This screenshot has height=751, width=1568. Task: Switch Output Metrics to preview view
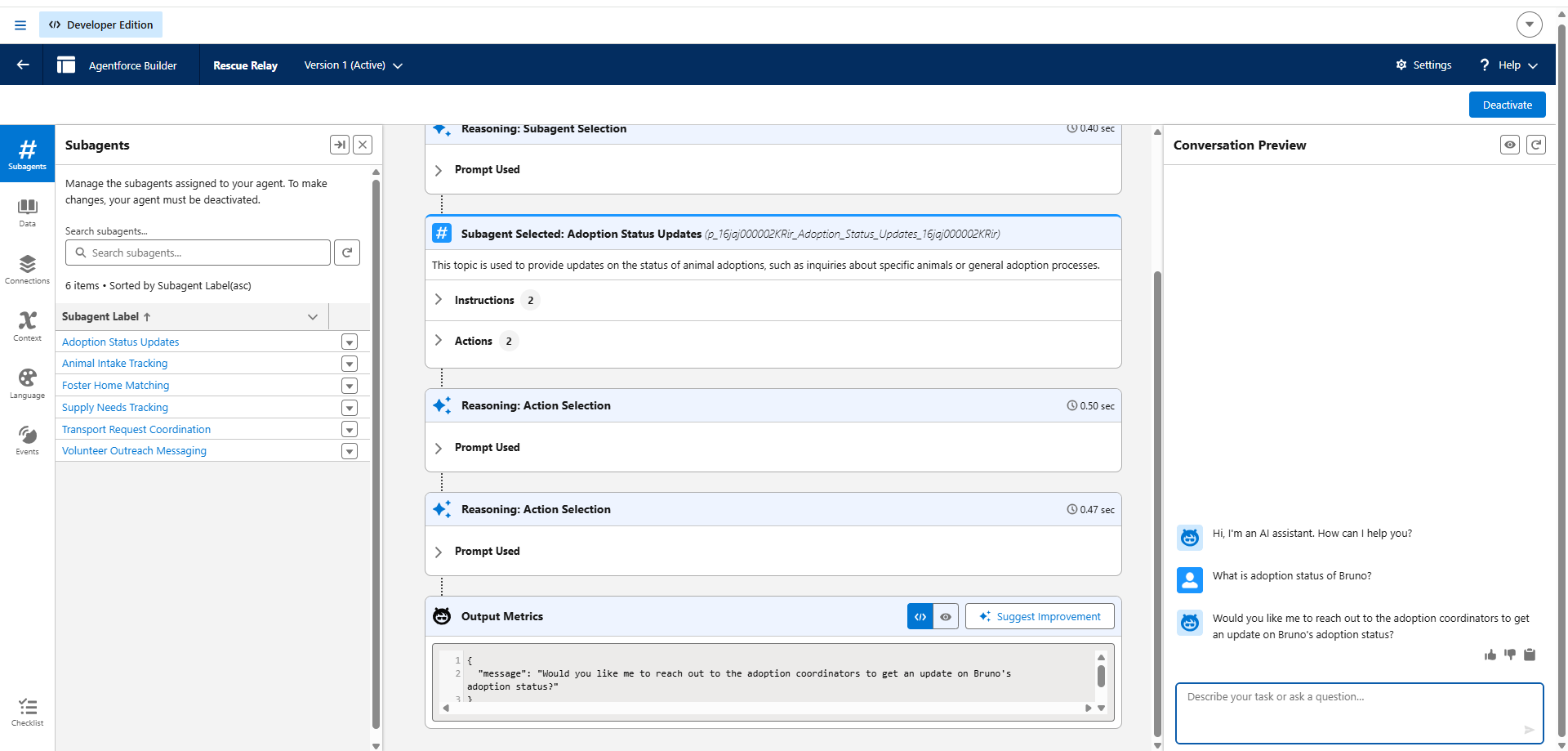[945, 616]
